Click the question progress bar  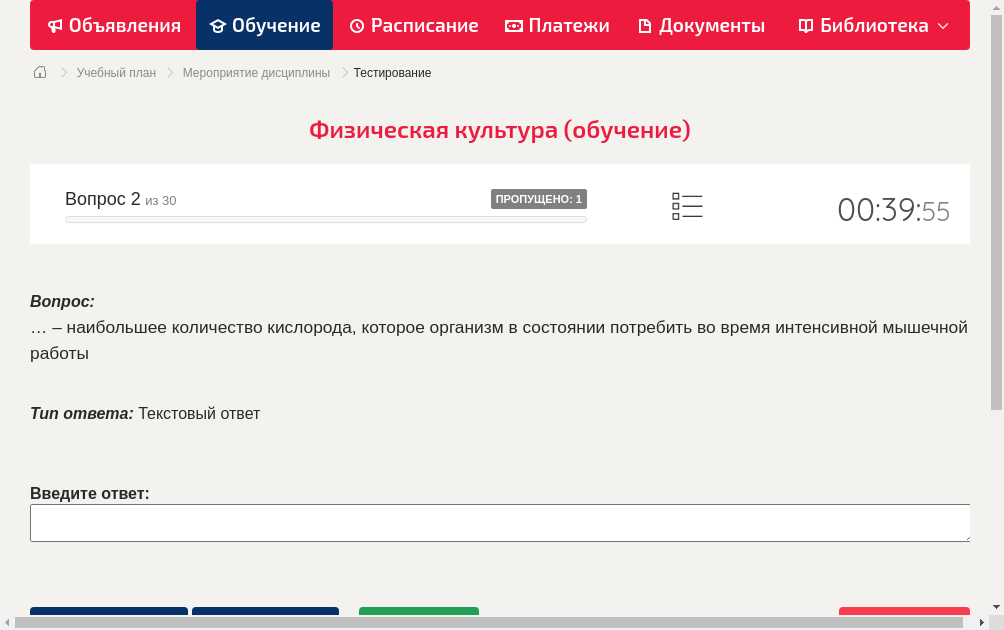click(325, 219)
